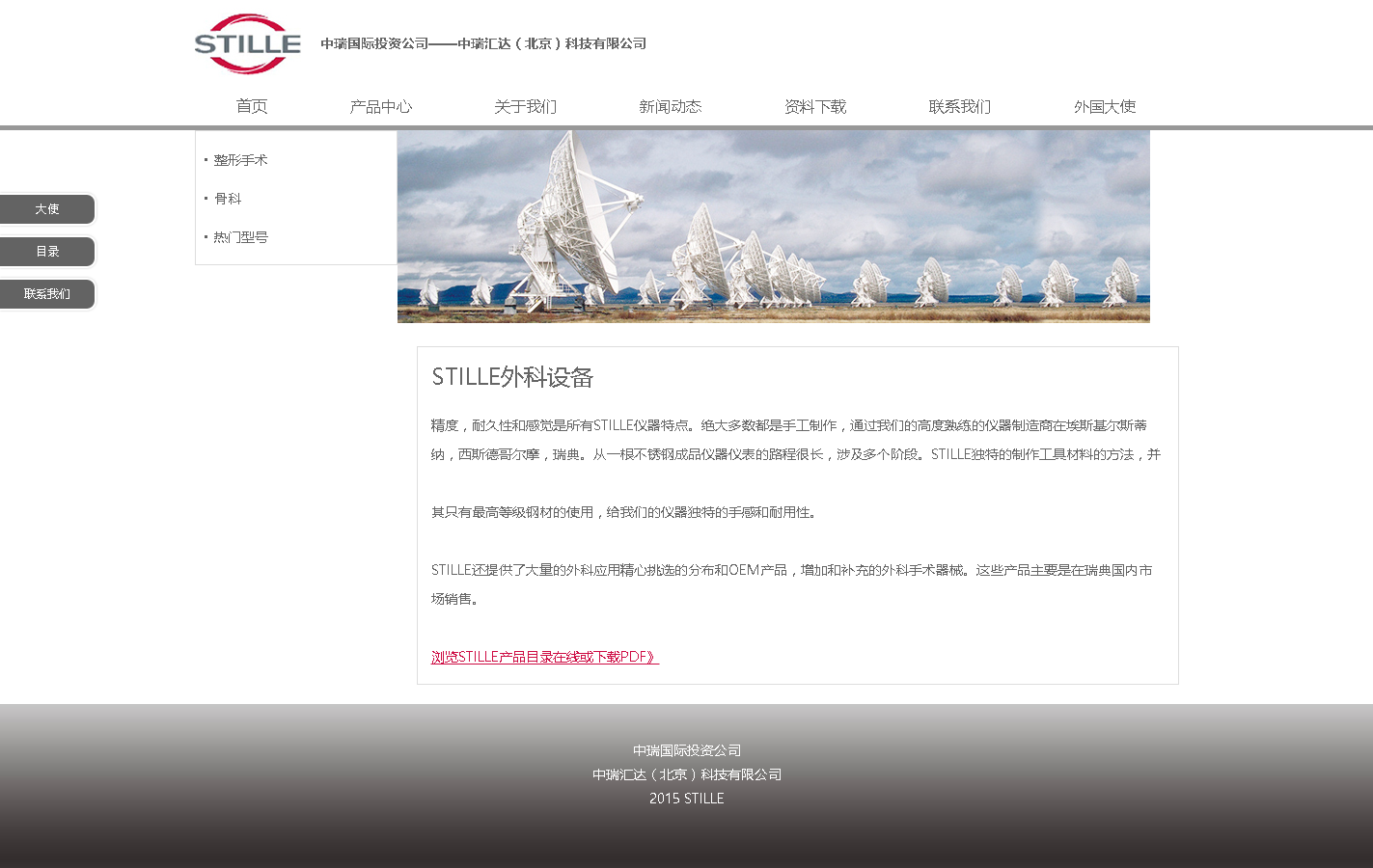Navigate to the 联系我们 menu item
This screenshot has width=1373, height=868.
(958, 106)
